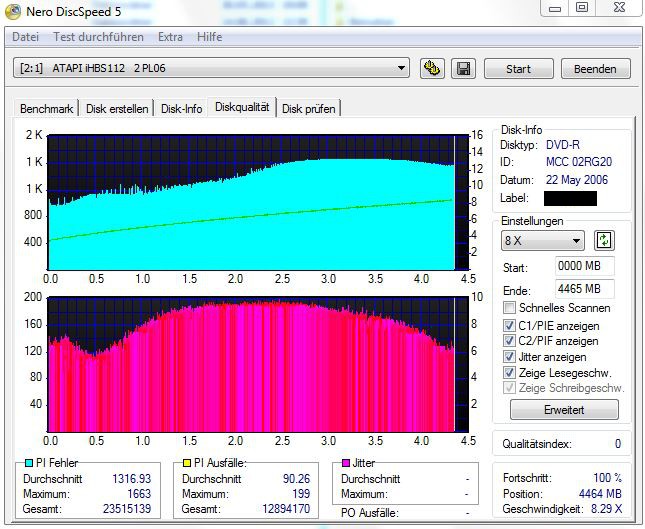This screenshot has height=529, width=645.
Task: Open the 8 X speed dropdown
Action: [x=543, y=240]
